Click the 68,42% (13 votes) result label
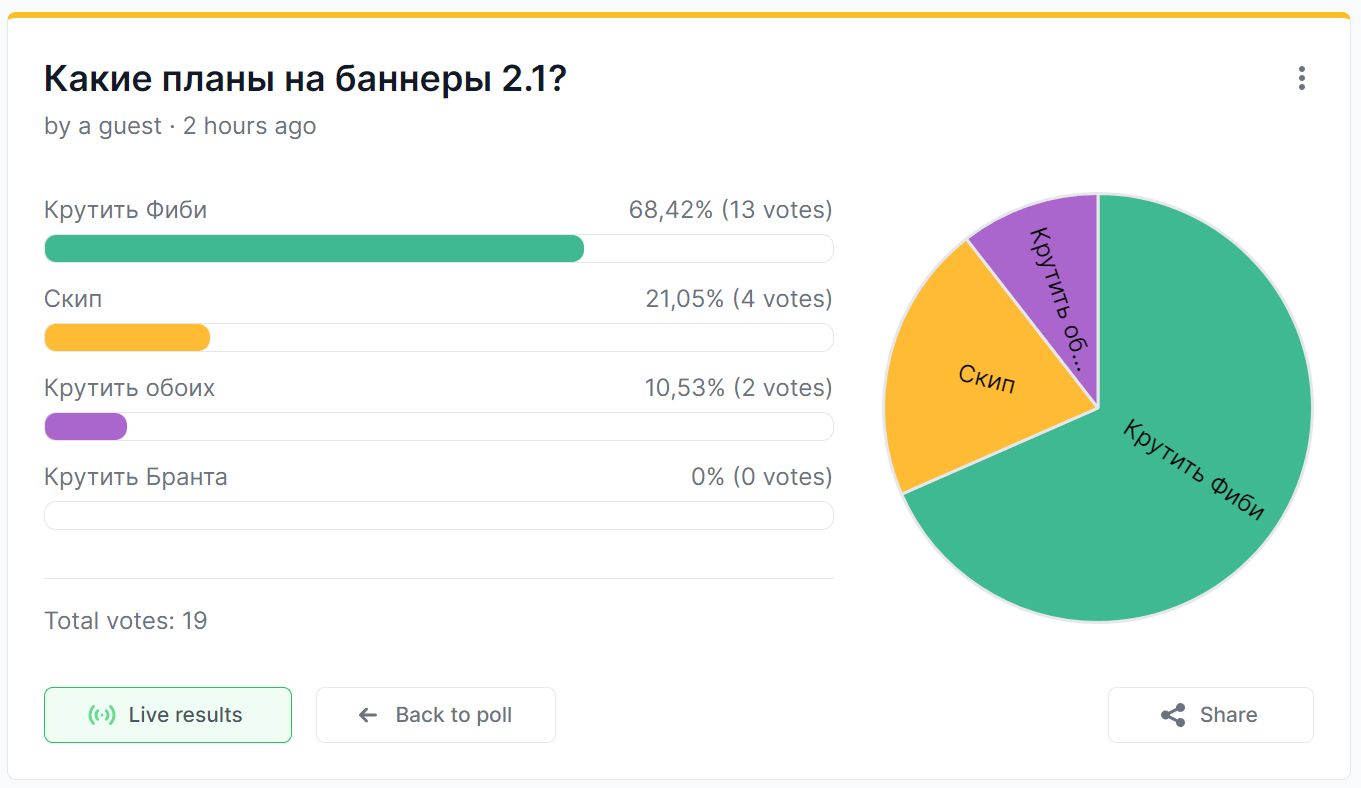Screen dimensions: 1361x788 (730, 210)
